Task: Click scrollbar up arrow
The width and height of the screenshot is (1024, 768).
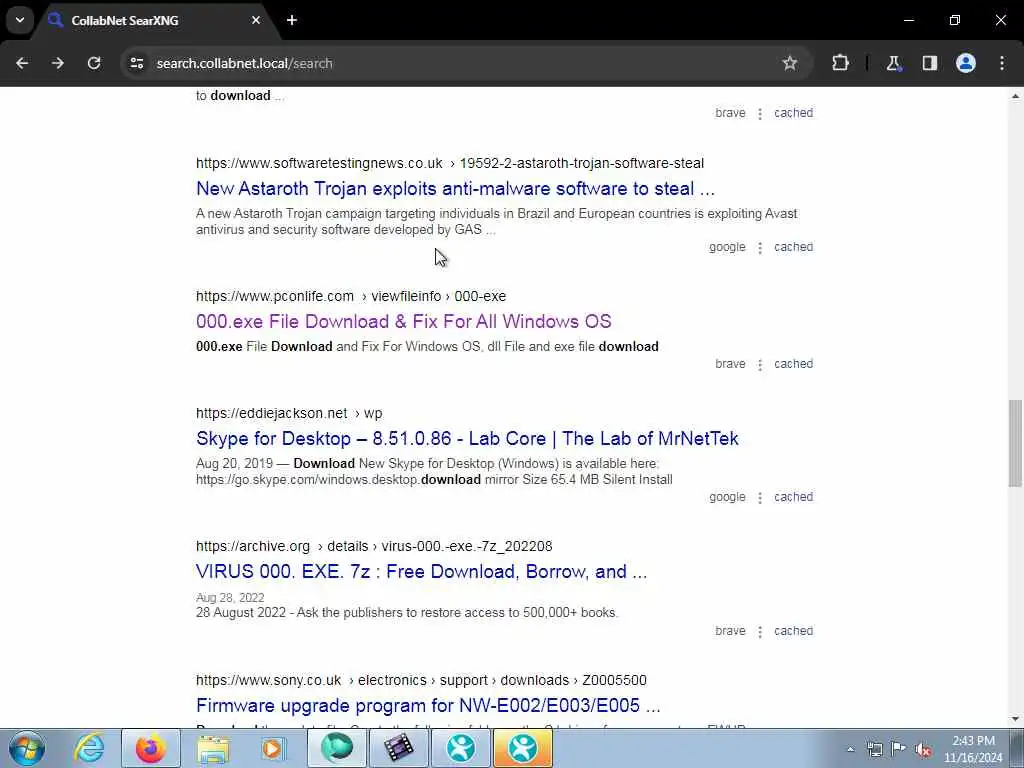Action: point(1015,96)
